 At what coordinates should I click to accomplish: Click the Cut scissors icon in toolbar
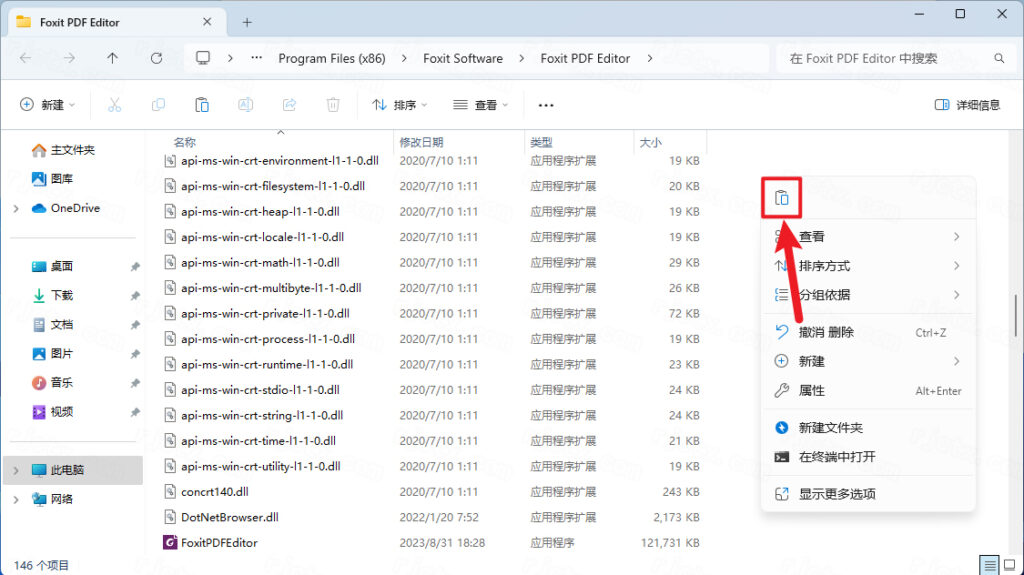114,105
